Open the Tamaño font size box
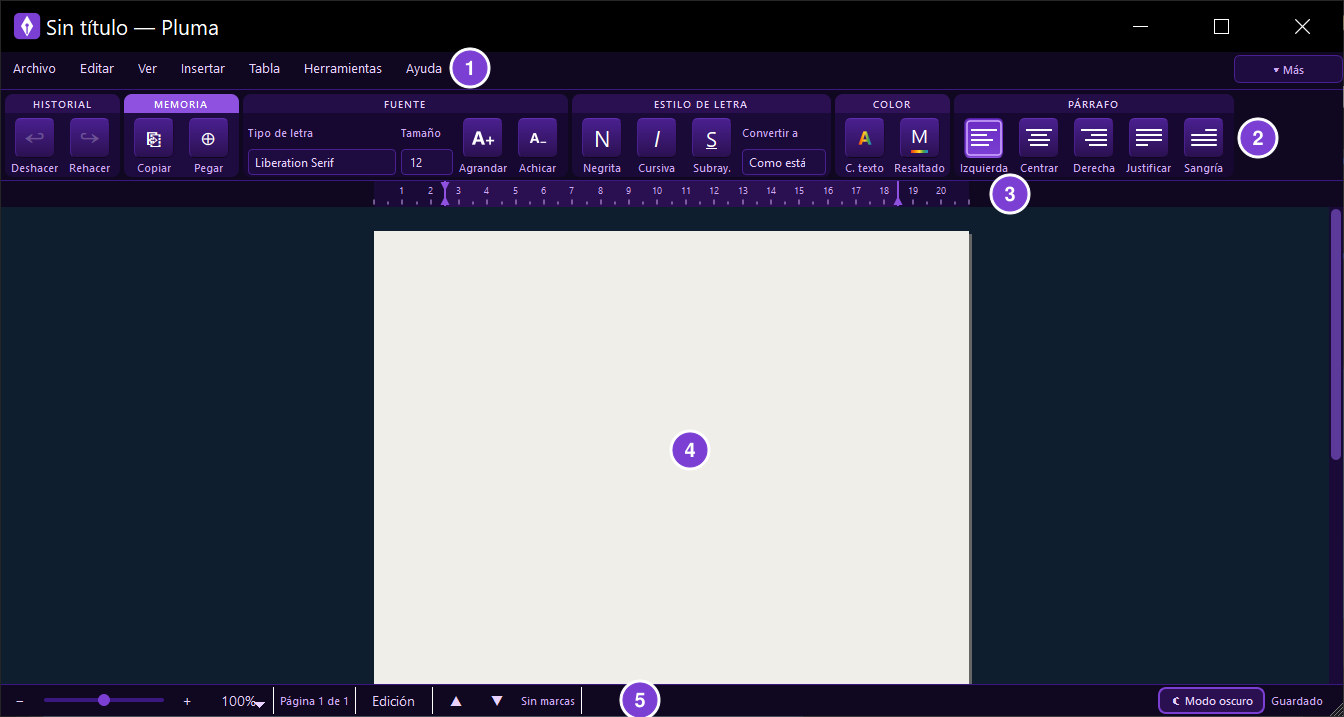 point(427,162)
